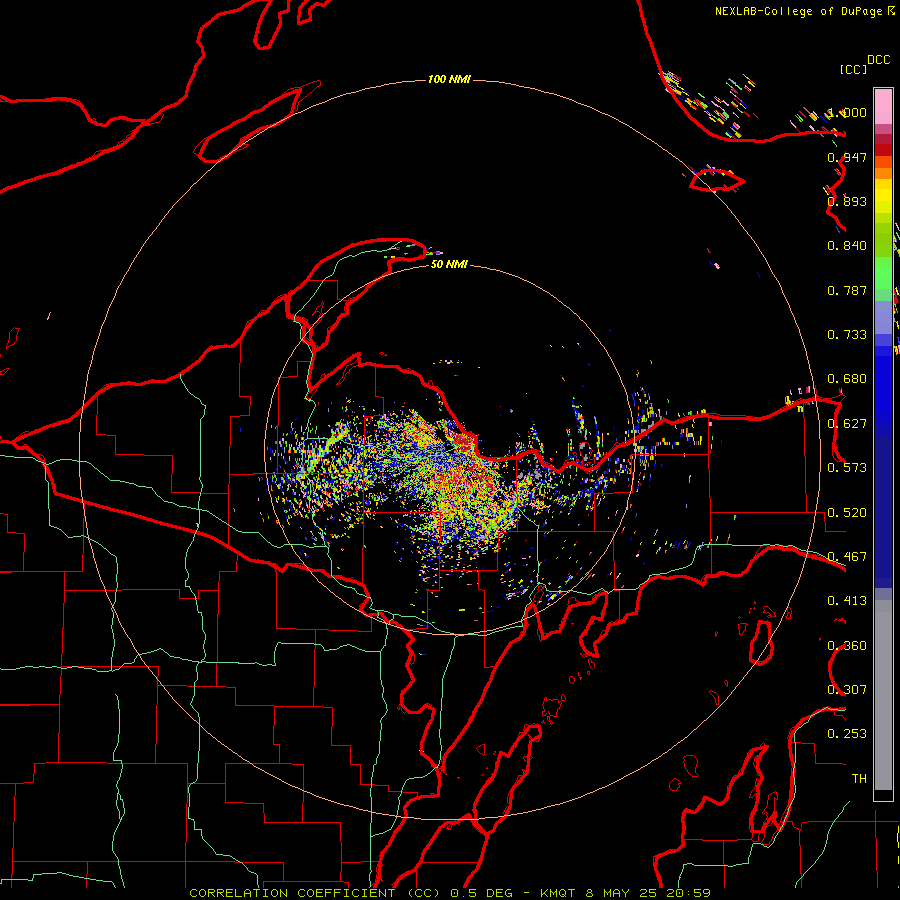Viewport: 900px width, 900px height.
Task: Click the 0.680 color scale value
Action: (847, 379)
